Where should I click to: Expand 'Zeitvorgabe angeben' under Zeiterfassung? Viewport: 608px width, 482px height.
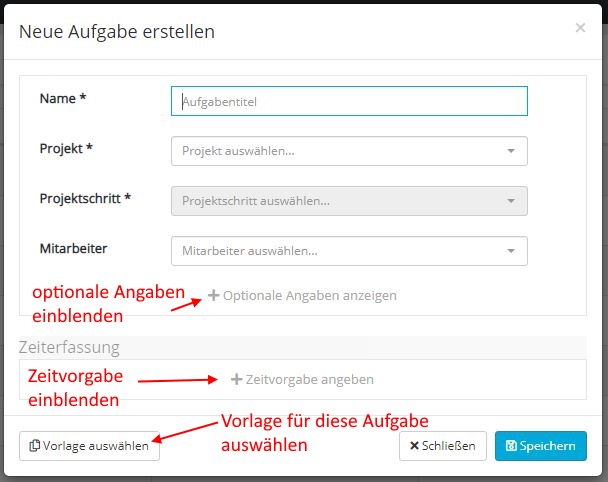coord(309,379)
